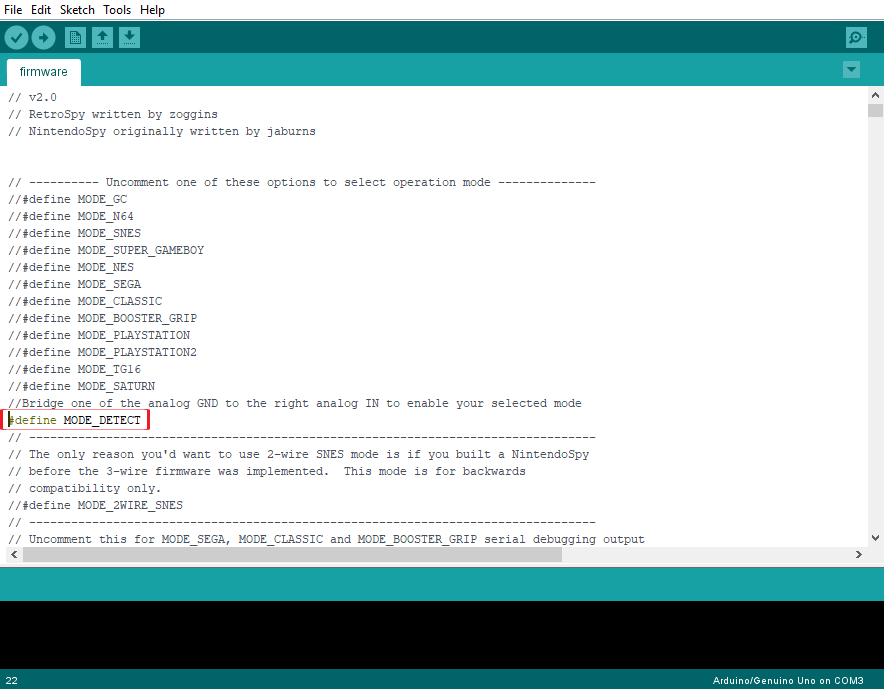Open the File menu
Viewport: 884px width, 689px height.
click(13, 10)
